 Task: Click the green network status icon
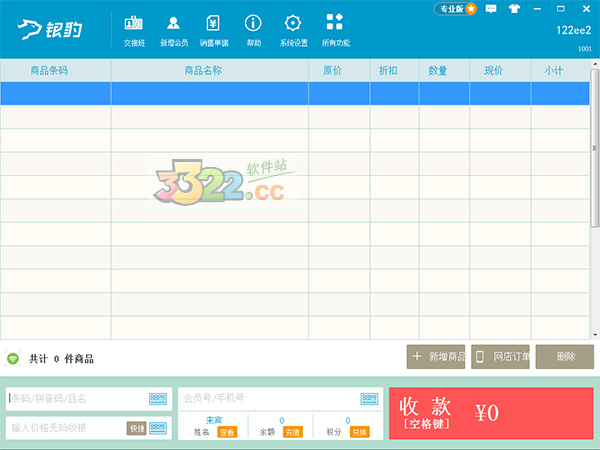point(13,359)
